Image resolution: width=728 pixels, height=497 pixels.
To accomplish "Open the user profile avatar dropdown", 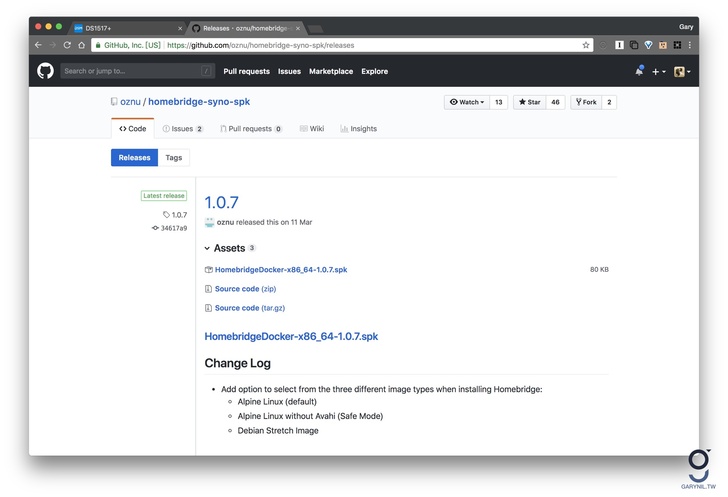I will point(682,71).
